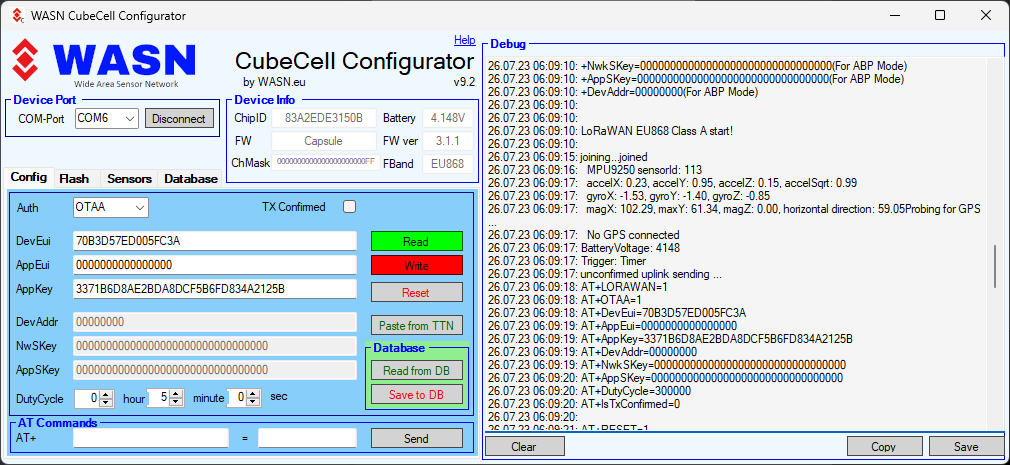This screenshot has height=465, width=1010.
Task: Click log line 'joining...joined'
Action: click(x=614, y=157)
